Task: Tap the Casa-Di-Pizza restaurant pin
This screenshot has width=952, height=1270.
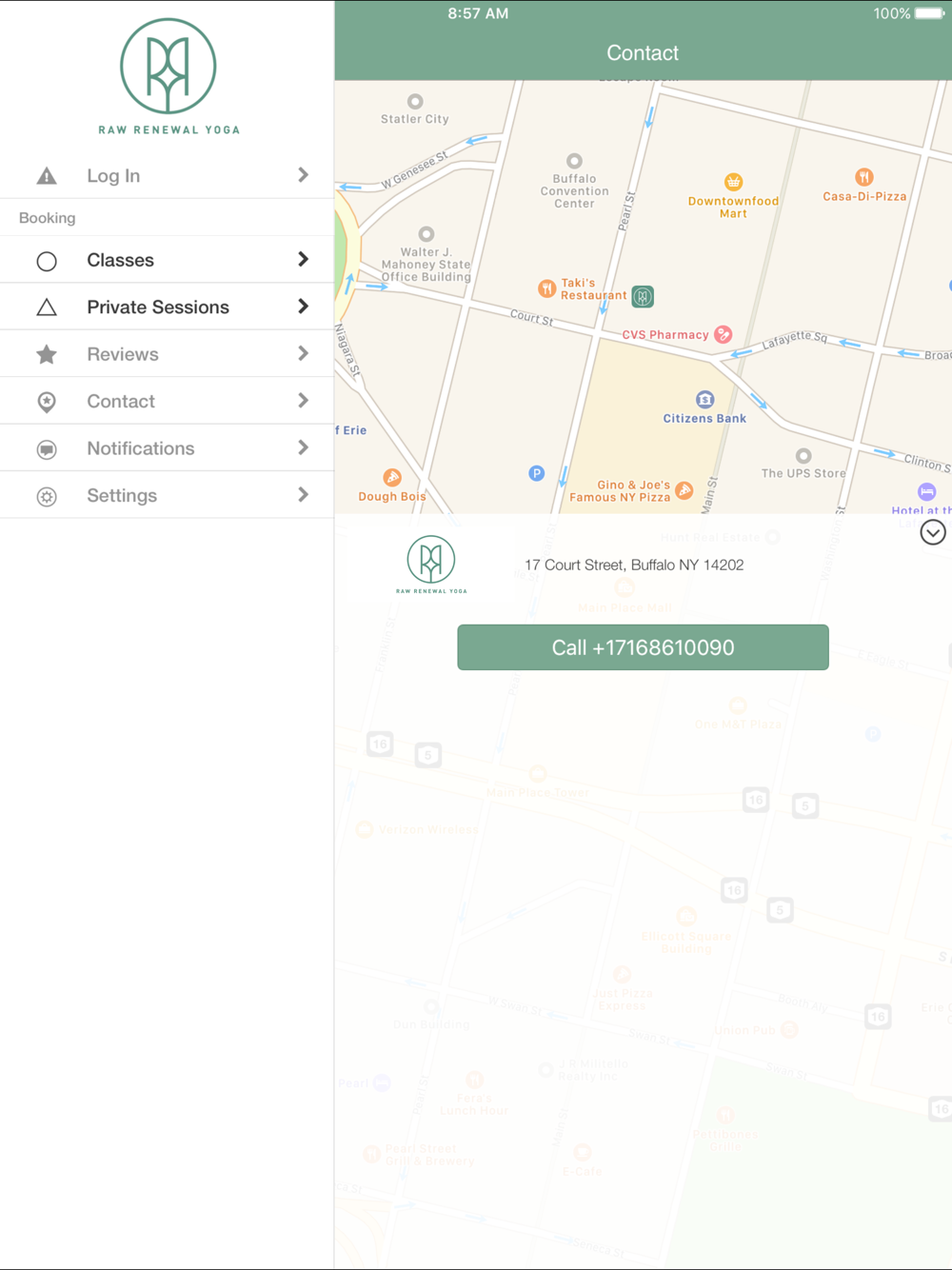Action: pos(863,177)
